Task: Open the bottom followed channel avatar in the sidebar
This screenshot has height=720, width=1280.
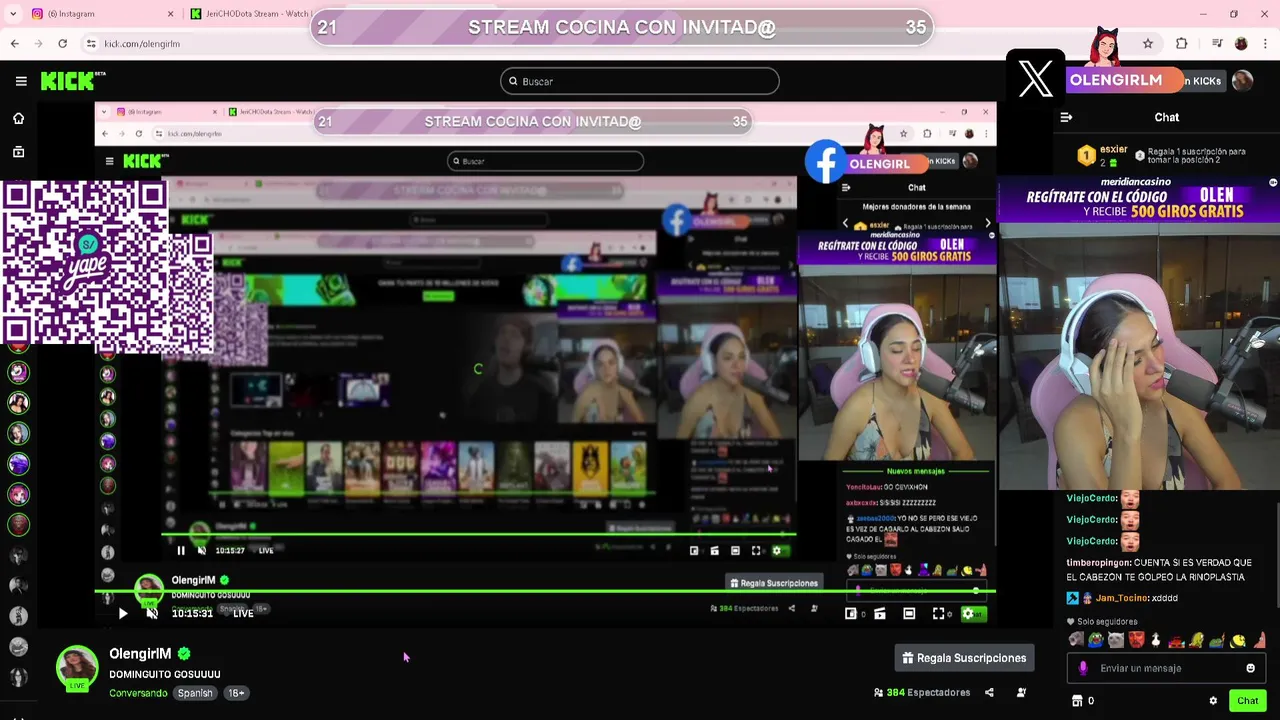Action: click(x=18, y=678)
